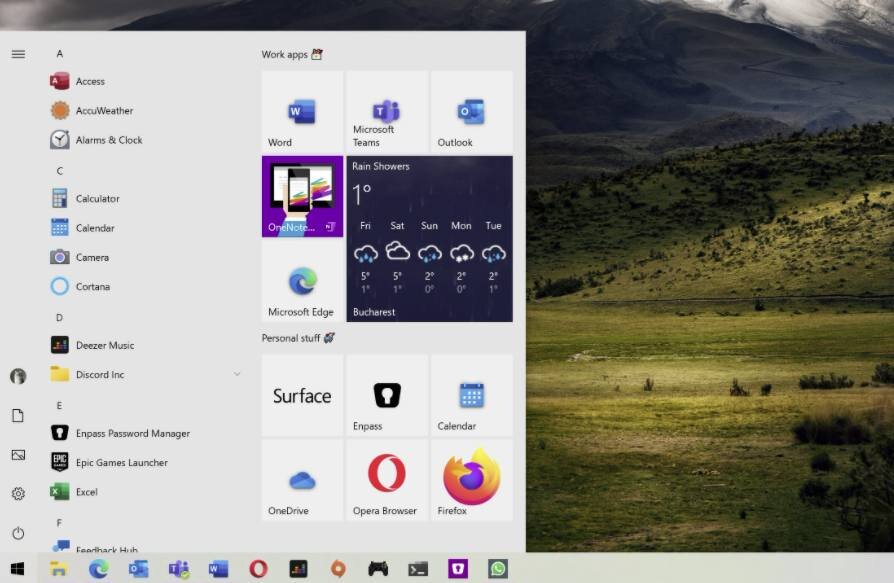
Task: Click the letter D list header
Action: click(x=59, y=317)
